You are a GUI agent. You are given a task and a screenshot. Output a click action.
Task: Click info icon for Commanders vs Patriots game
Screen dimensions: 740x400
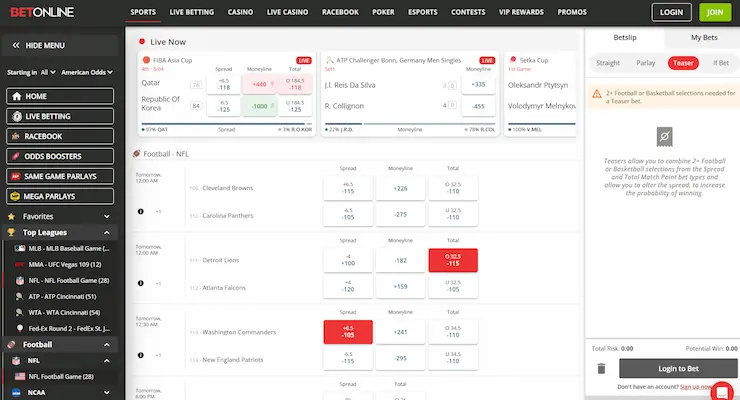[x=141, y=355]
